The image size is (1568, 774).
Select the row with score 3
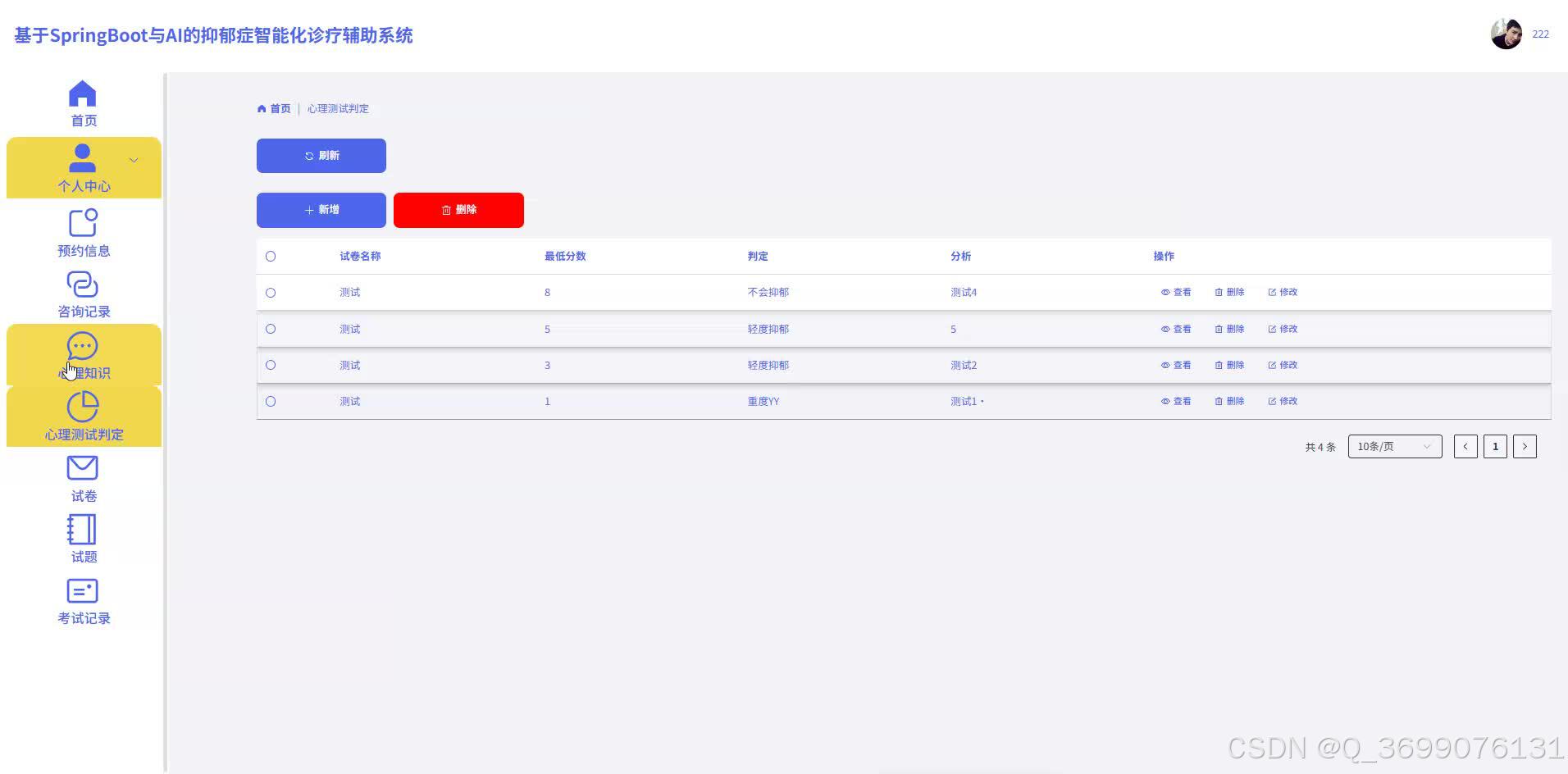tap(271, 365)
